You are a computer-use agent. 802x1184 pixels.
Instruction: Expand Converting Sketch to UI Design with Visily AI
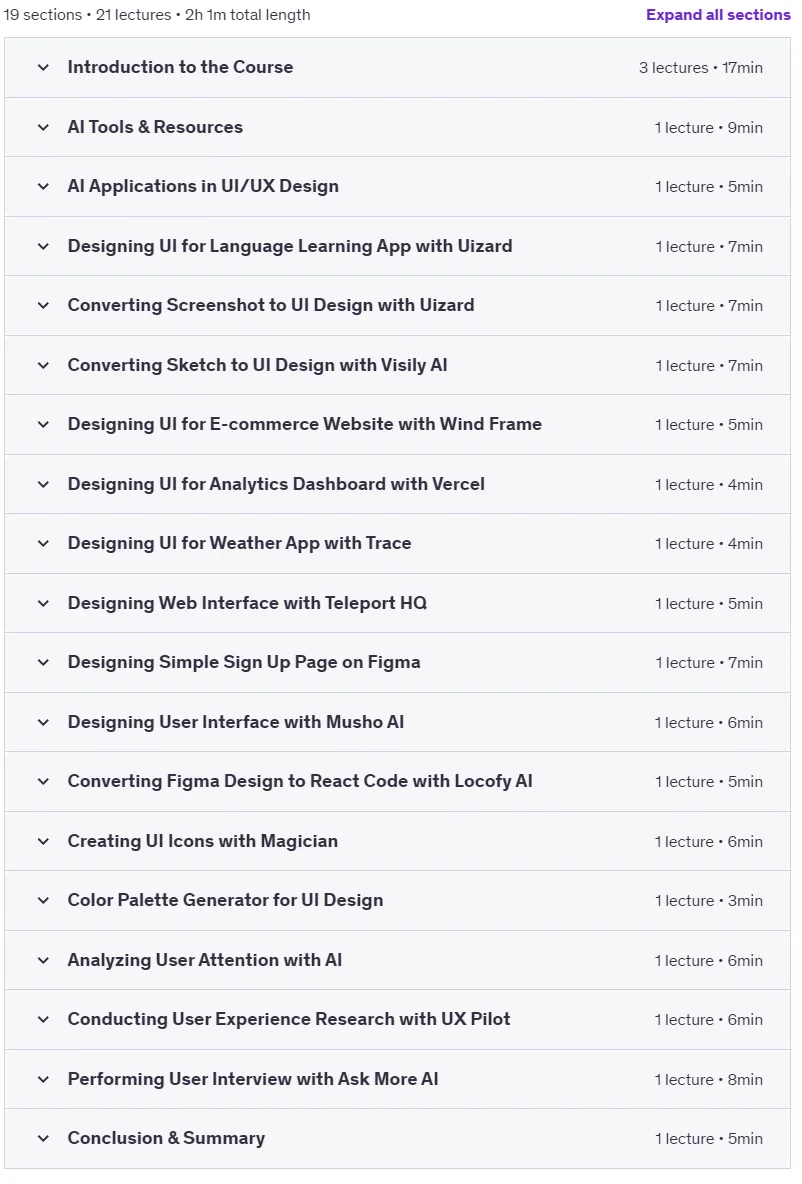coord(397,365)
